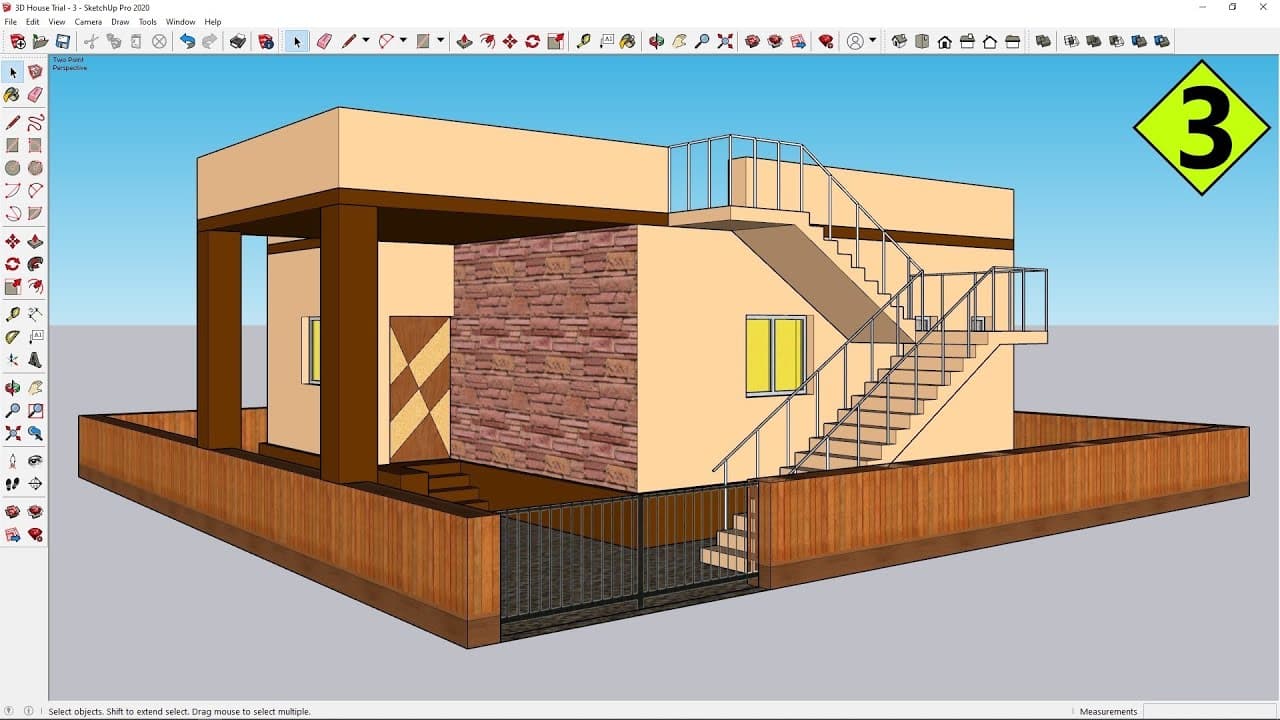Expand the Shapes tool dropdown arrow
This screenshot has width=1280, height=720.
pyautogui.click(x=440, y=41)
